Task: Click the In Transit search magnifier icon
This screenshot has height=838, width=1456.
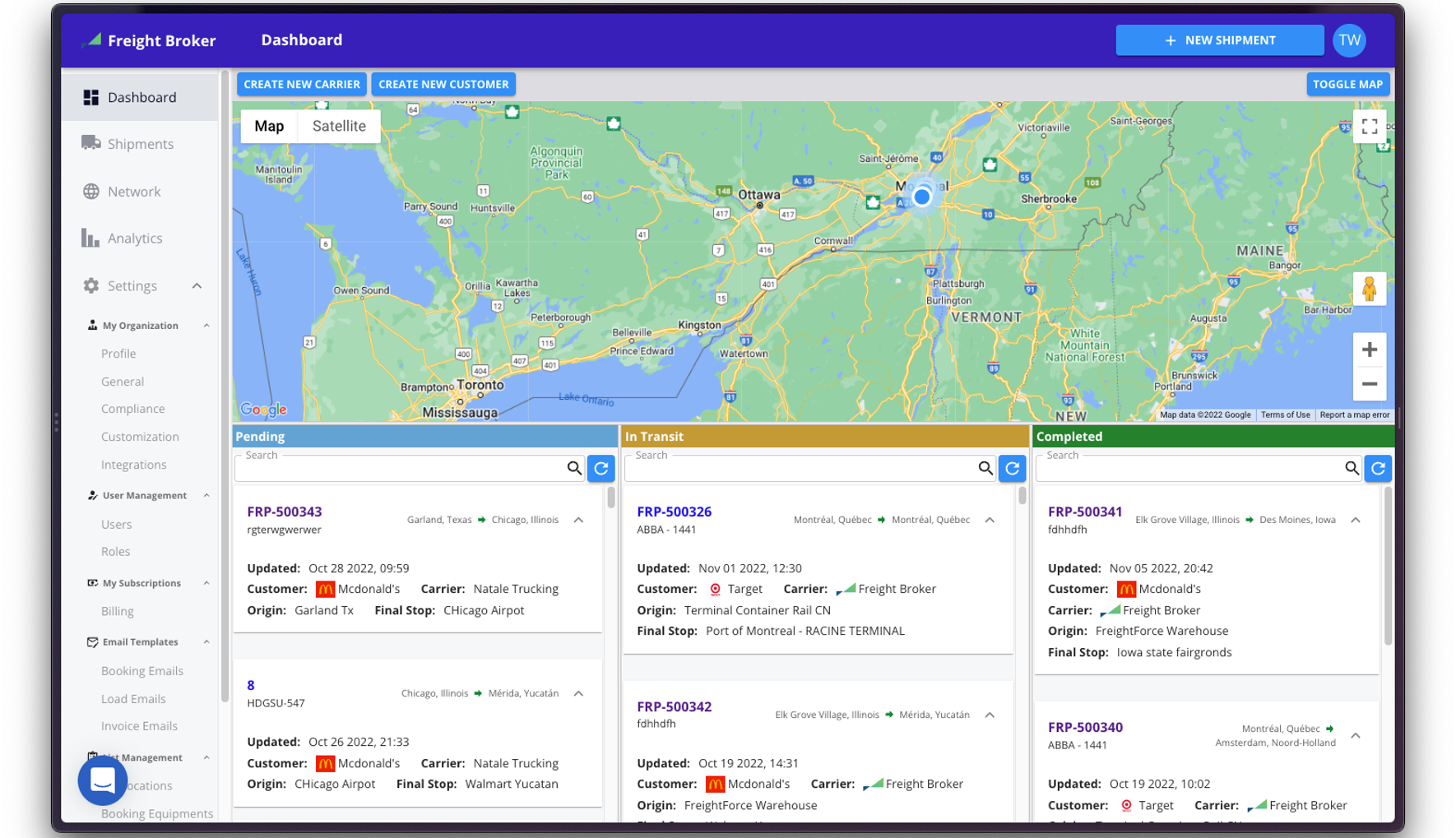Action: click(985, 469)
